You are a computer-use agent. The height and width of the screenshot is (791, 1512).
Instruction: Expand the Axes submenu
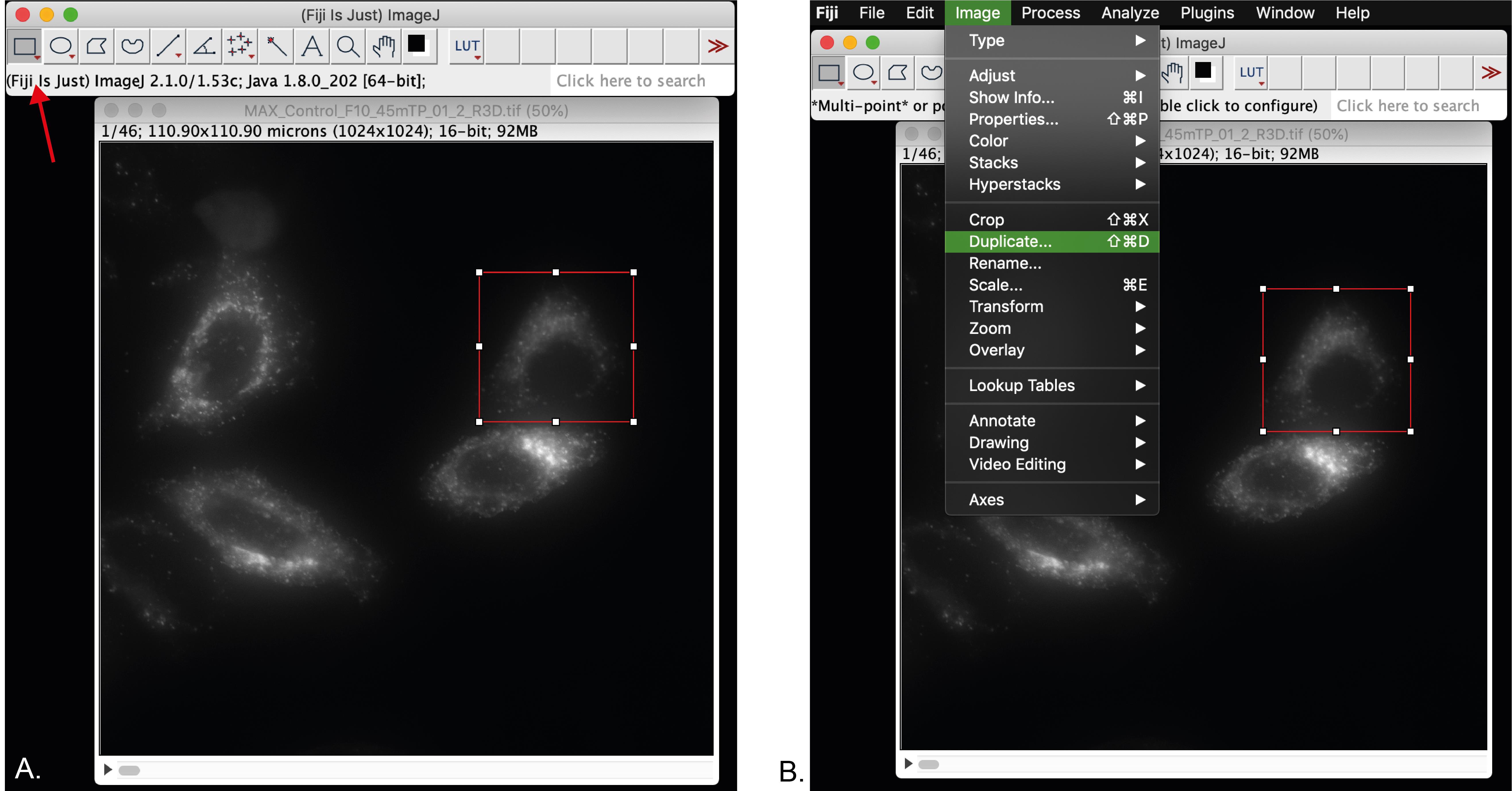click(x=1052, y=499)
